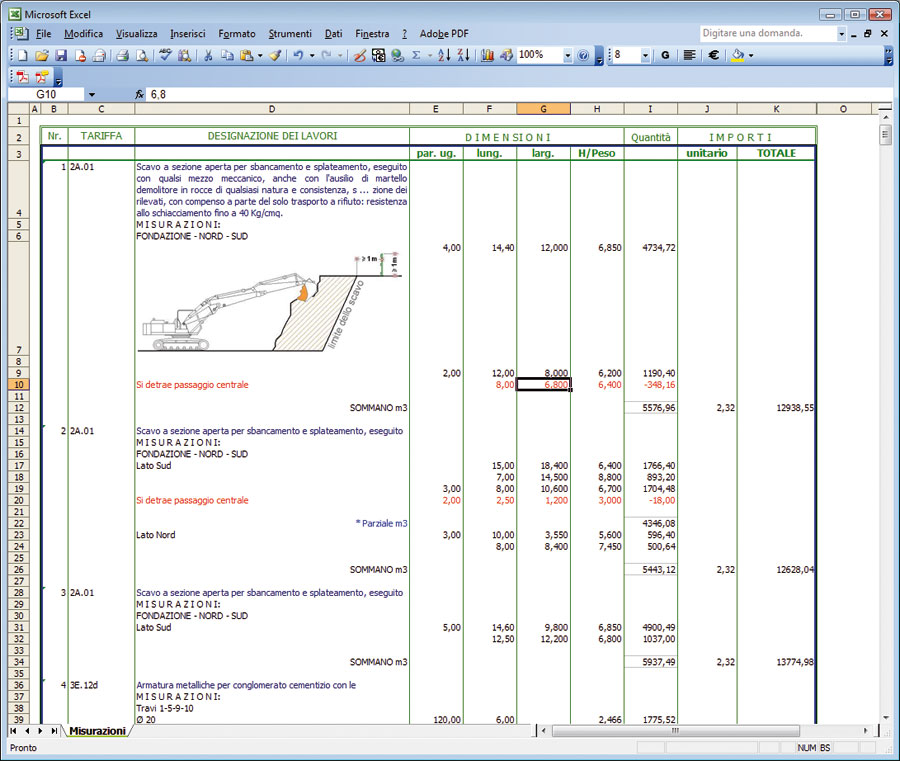Screen dimensions: 900x761
Task: Insert hyperlink globe icon
Action: pyautogui.click(x=397, y=56)
